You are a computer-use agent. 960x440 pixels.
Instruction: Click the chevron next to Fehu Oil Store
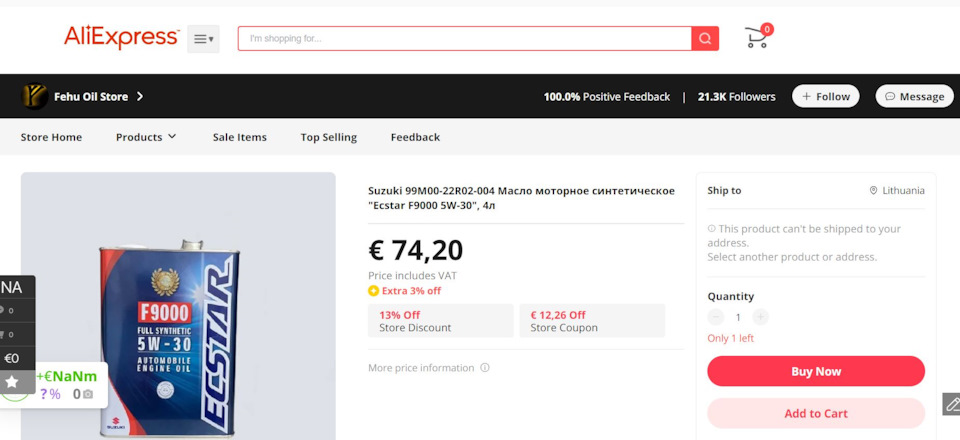[x=140, y=96]
